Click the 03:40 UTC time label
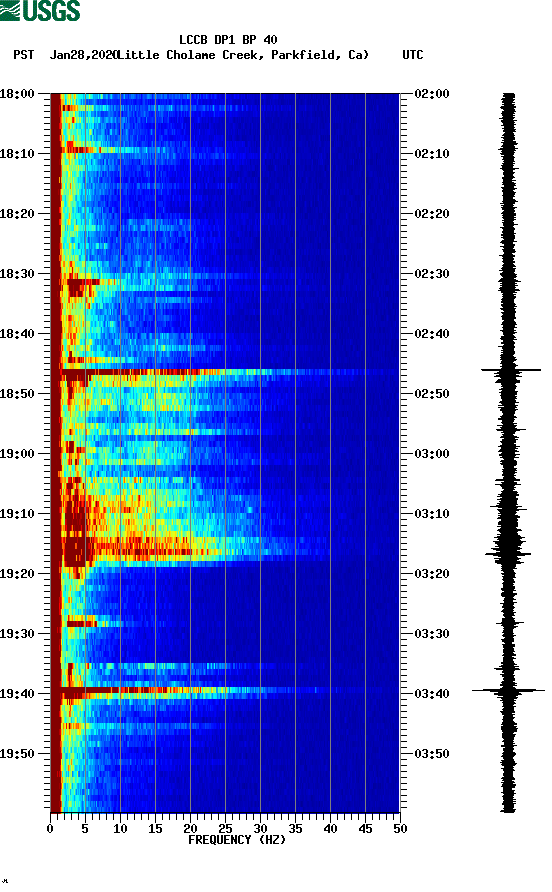This screenshot has height=892, width=552. coord(432,693)
